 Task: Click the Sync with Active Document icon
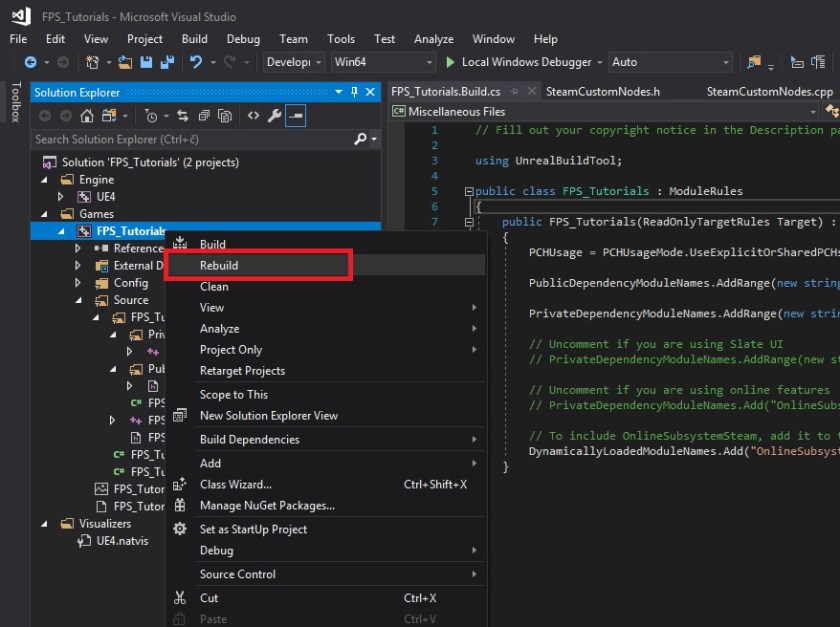(183, 113)
